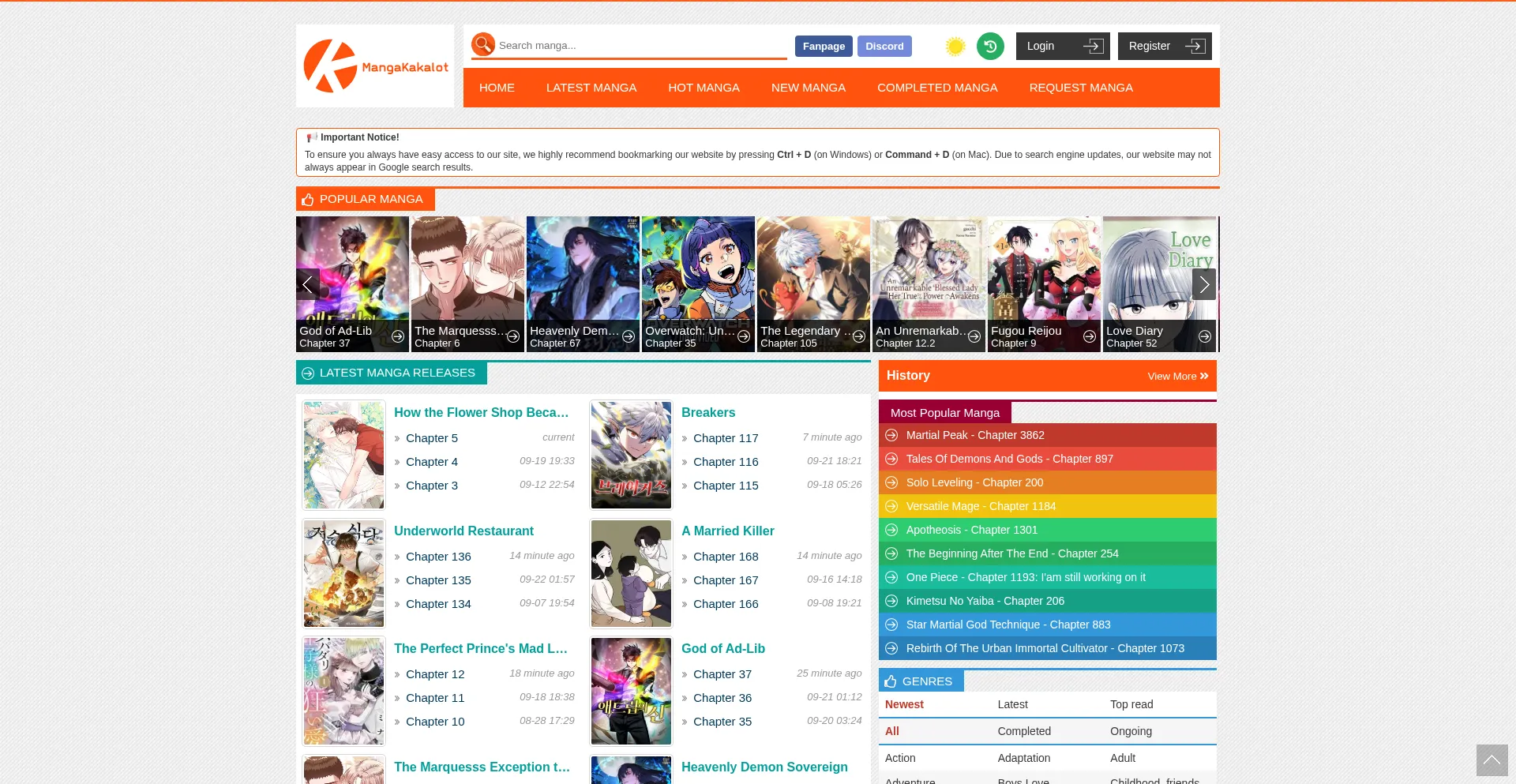Select Ongoing status filter
The width and height of the screenshot is (1516, 784).
[x=1131, y=731]
